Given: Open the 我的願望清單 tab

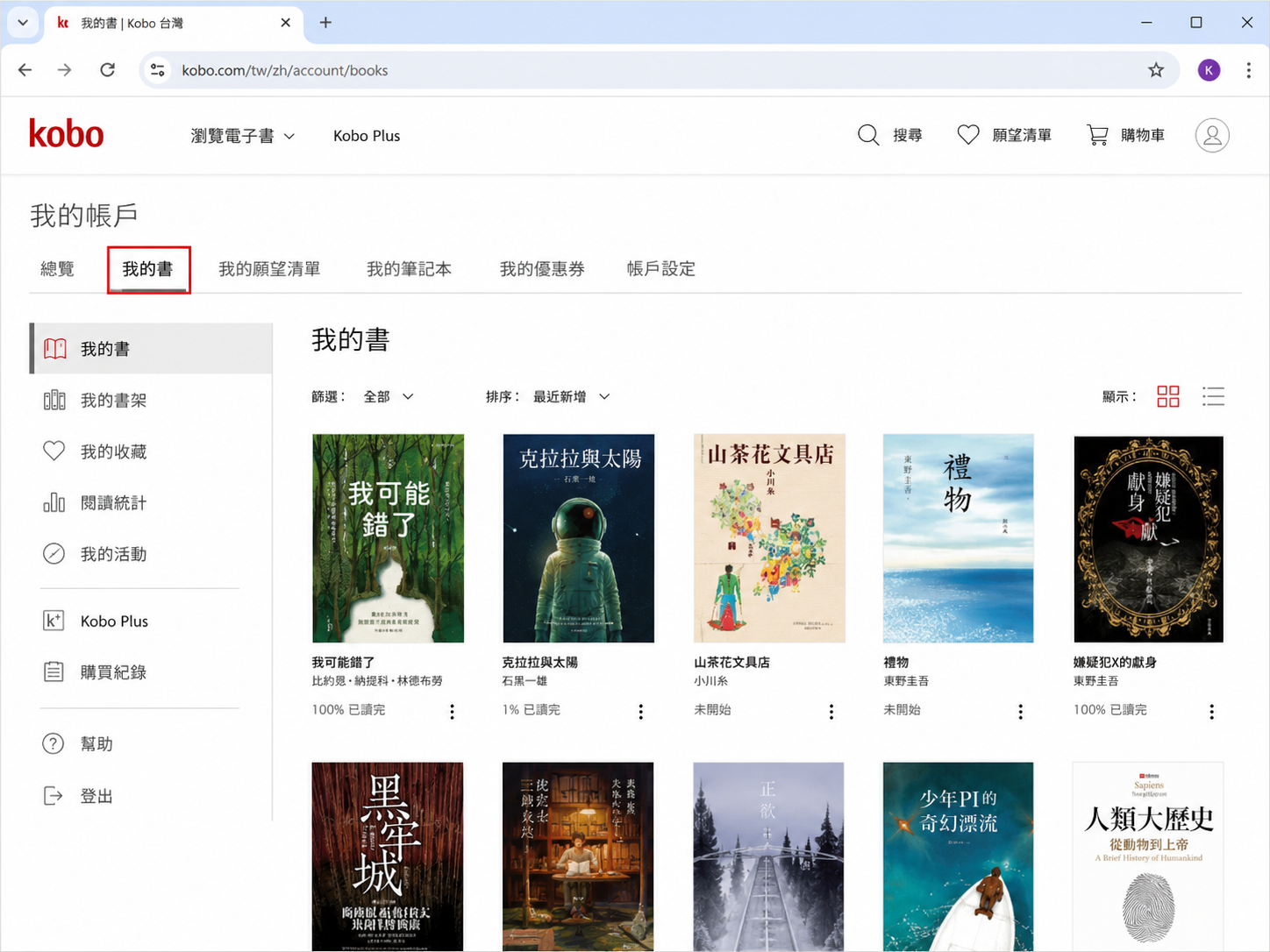Looking at the screenshot, I should point(269,269).
